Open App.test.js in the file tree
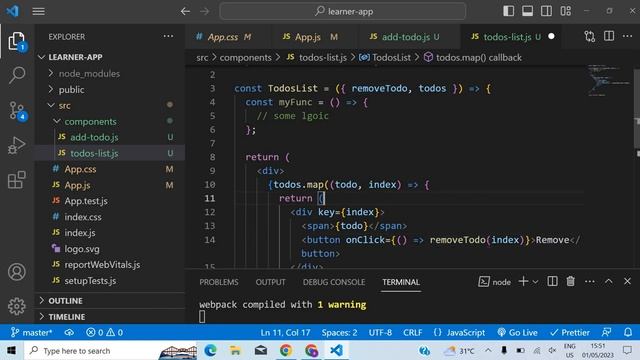 tap(110, 201)
